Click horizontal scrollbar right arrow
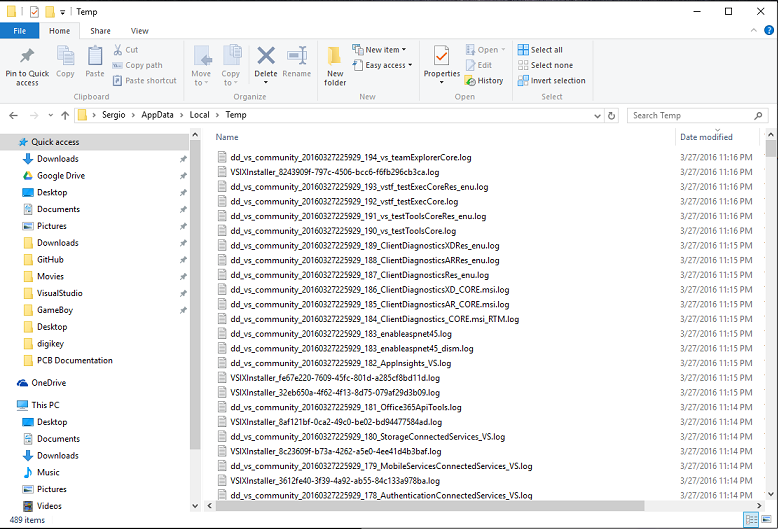This screenshot has width=778, height=529. (759, 506)
